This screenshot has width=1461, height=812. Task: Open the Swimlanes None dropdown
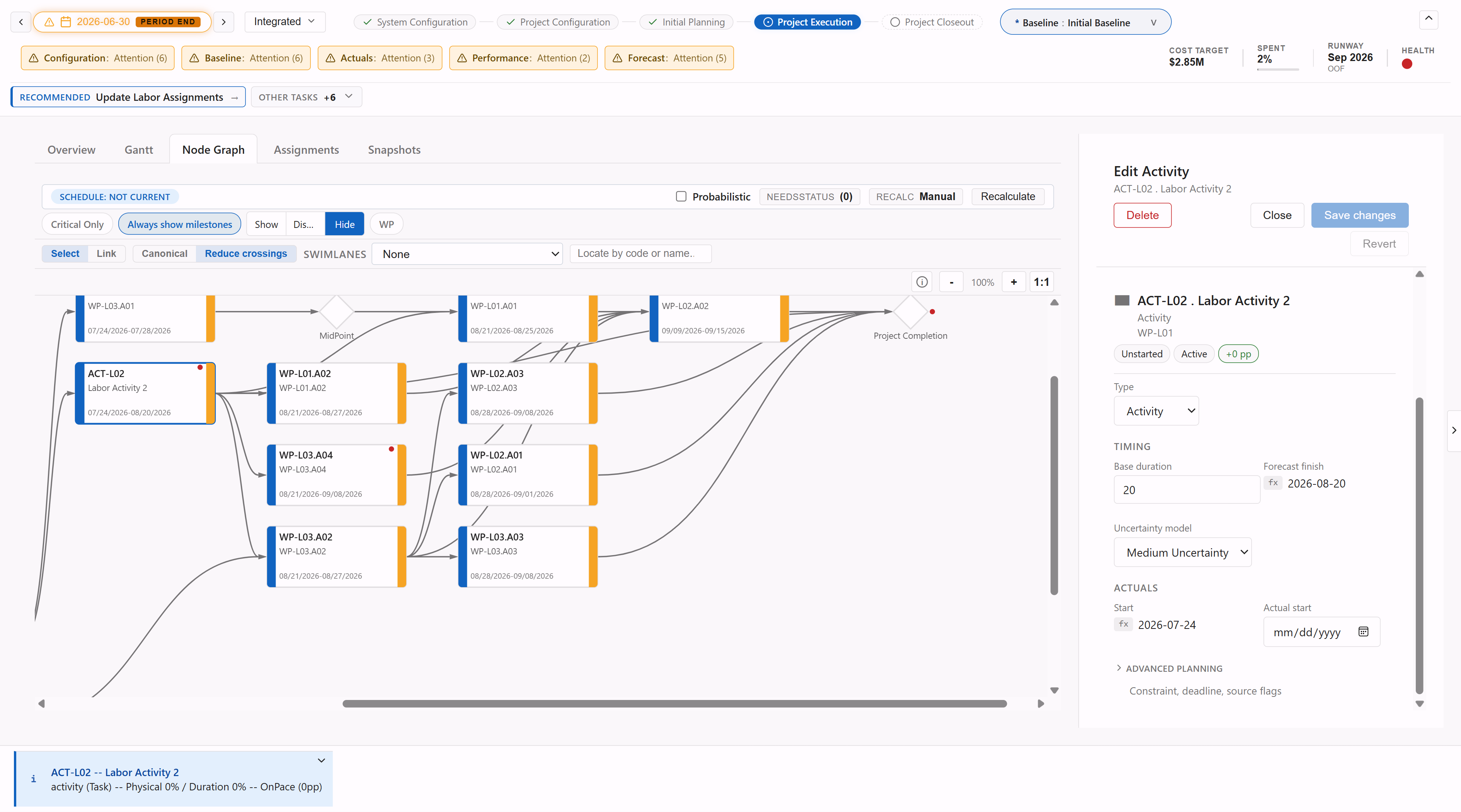[467, 254]
